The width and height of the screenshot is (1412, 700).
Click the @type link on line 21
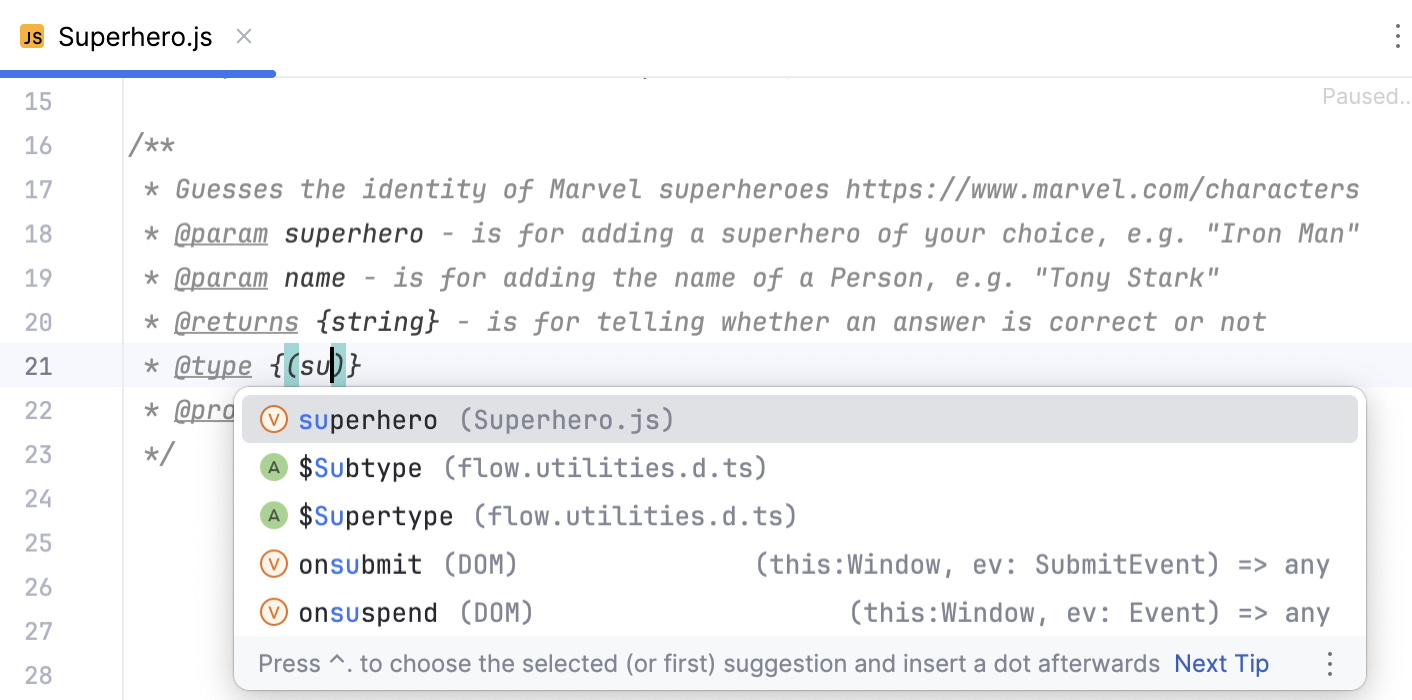(212, 366)
